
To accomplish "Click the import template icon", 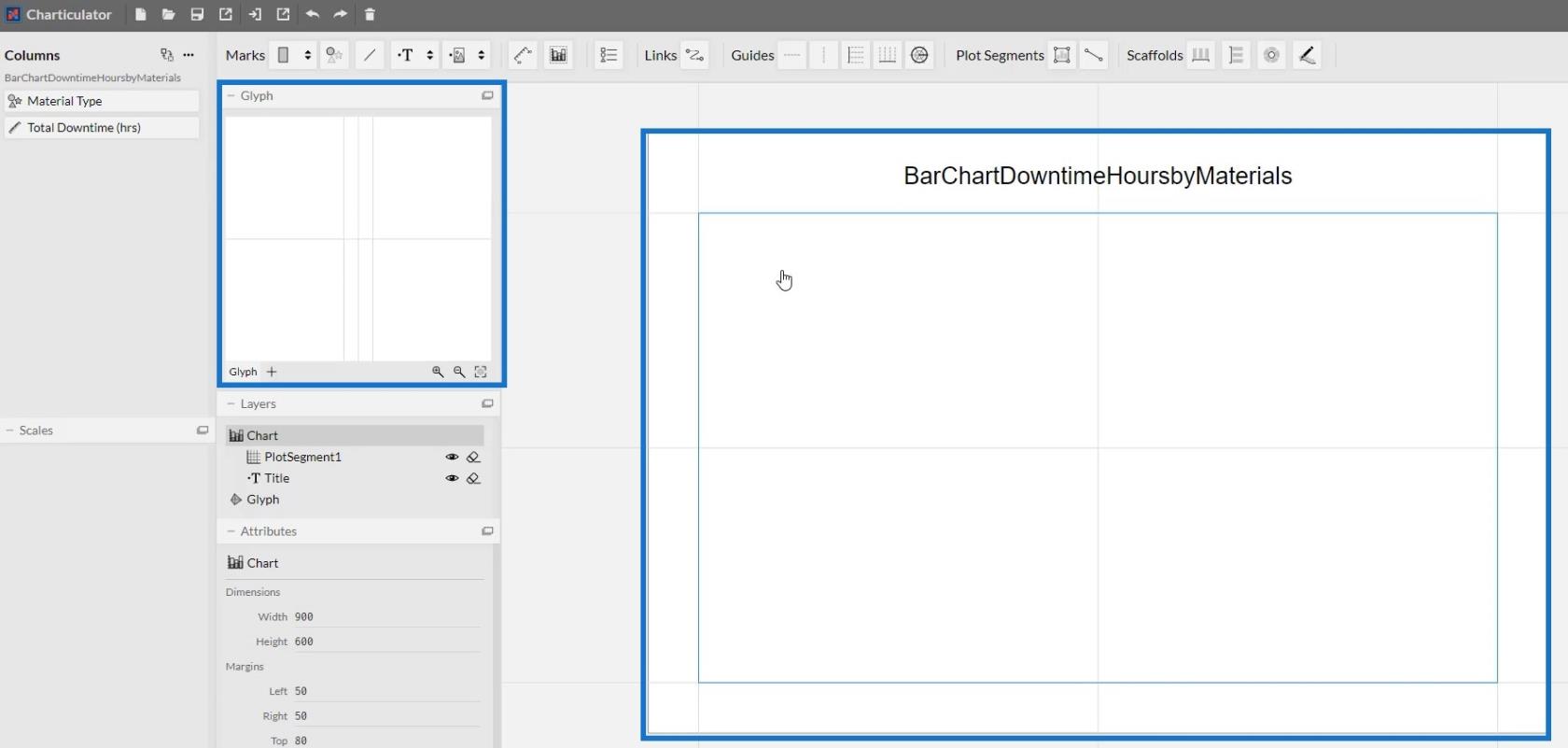I will point(255,14).
